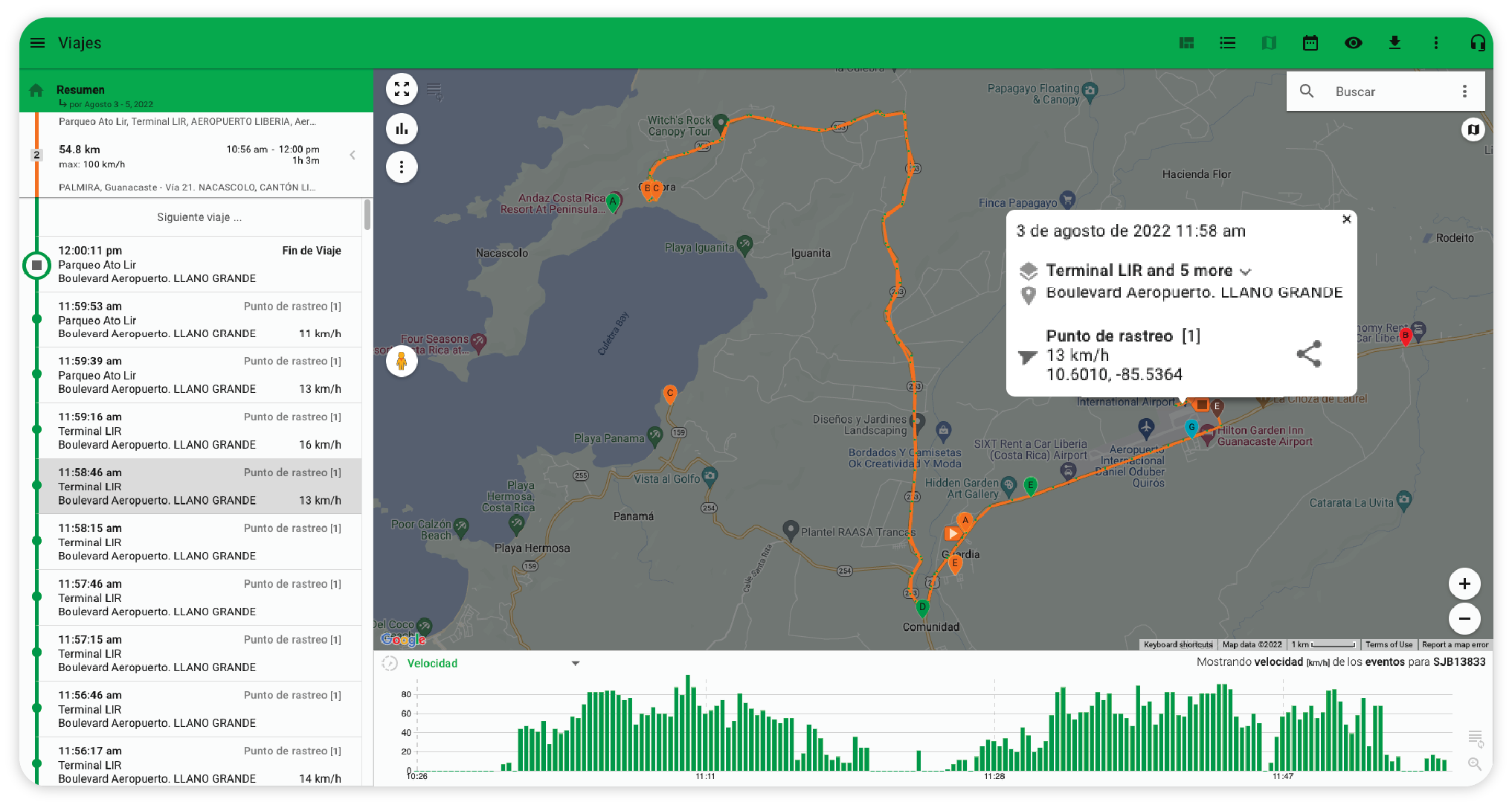
Task: Toggle the eye visibility icon
Action: [1353, 43]
